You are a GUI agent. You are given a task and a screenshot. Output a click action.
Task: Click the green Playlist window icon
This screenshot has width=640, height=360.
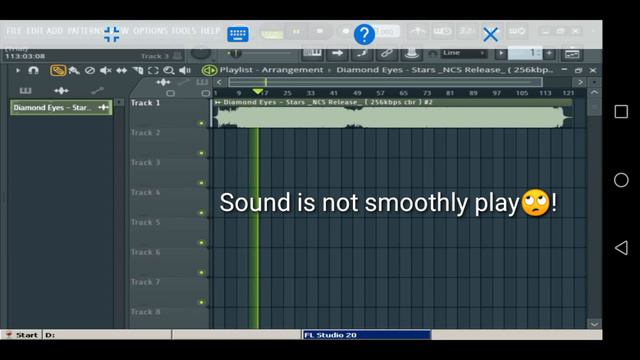pos(209,70)
